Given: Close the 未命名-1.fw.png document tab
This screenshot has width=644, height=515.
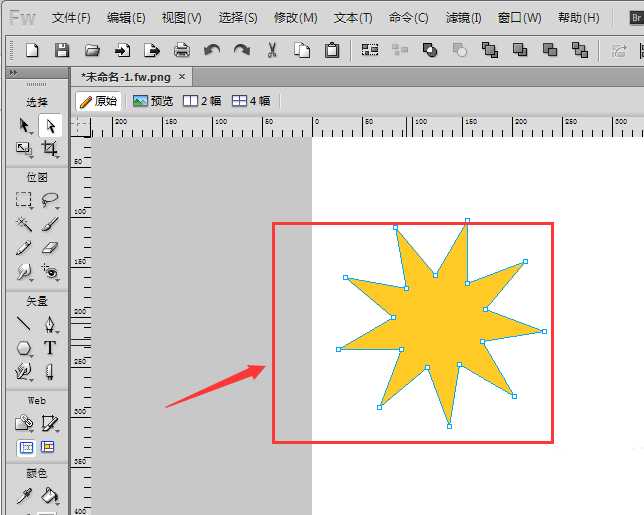Looking at the screenshot, I should click(178, 75).
